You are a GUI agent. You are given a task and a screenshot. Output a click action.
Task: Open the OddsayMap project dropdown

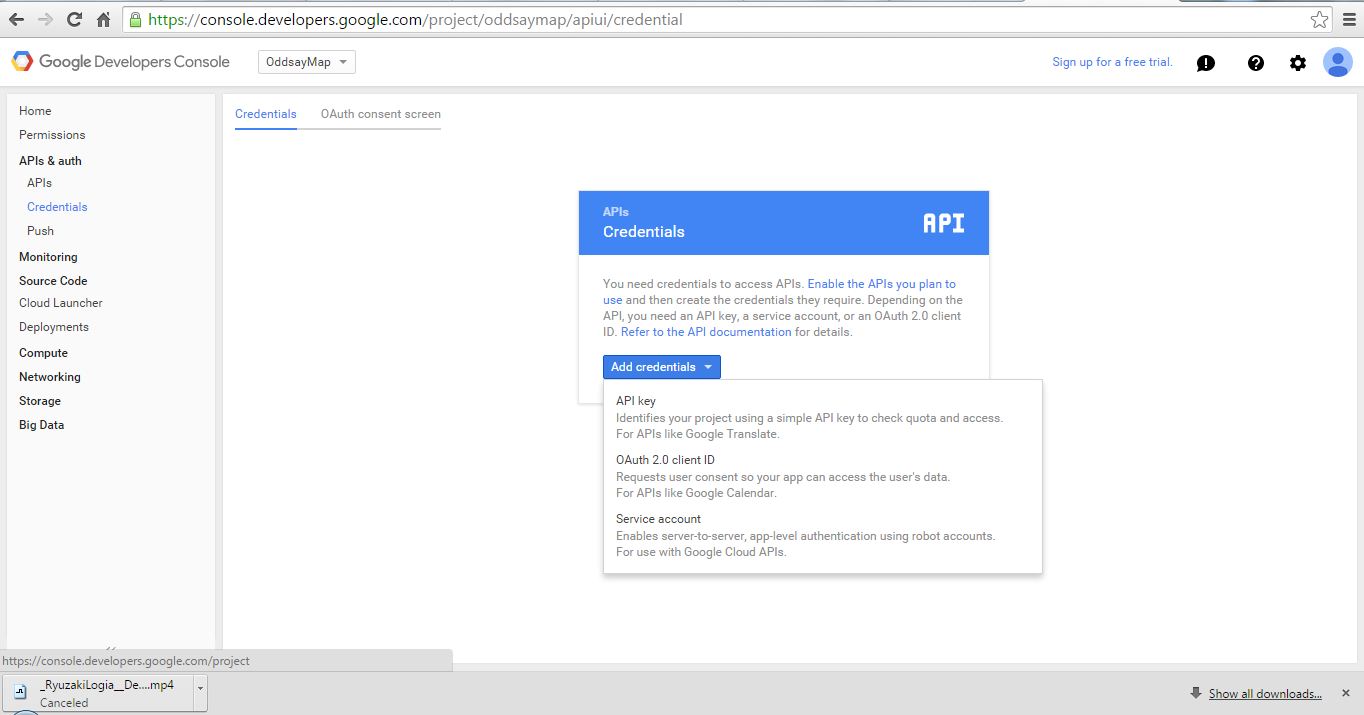[x=306, y=62]
